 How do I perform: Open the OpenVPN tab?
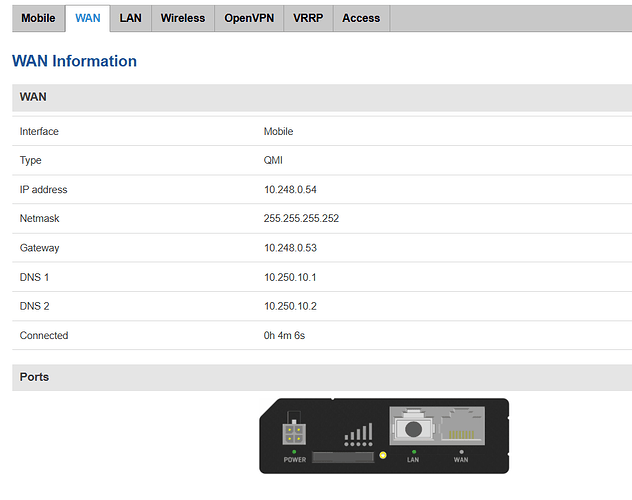click(x=249, y=18)
